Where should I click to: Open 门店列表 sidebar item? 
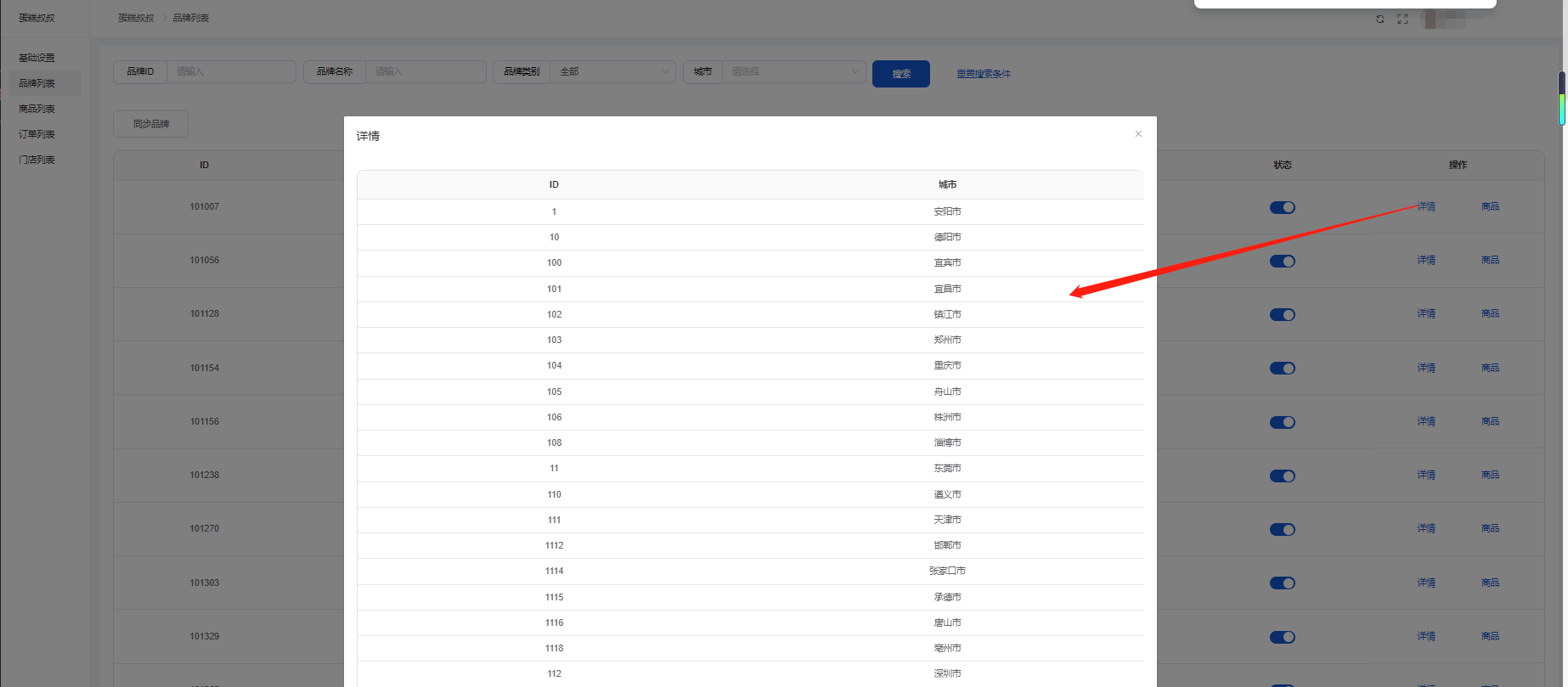click(x=37, y=160)
